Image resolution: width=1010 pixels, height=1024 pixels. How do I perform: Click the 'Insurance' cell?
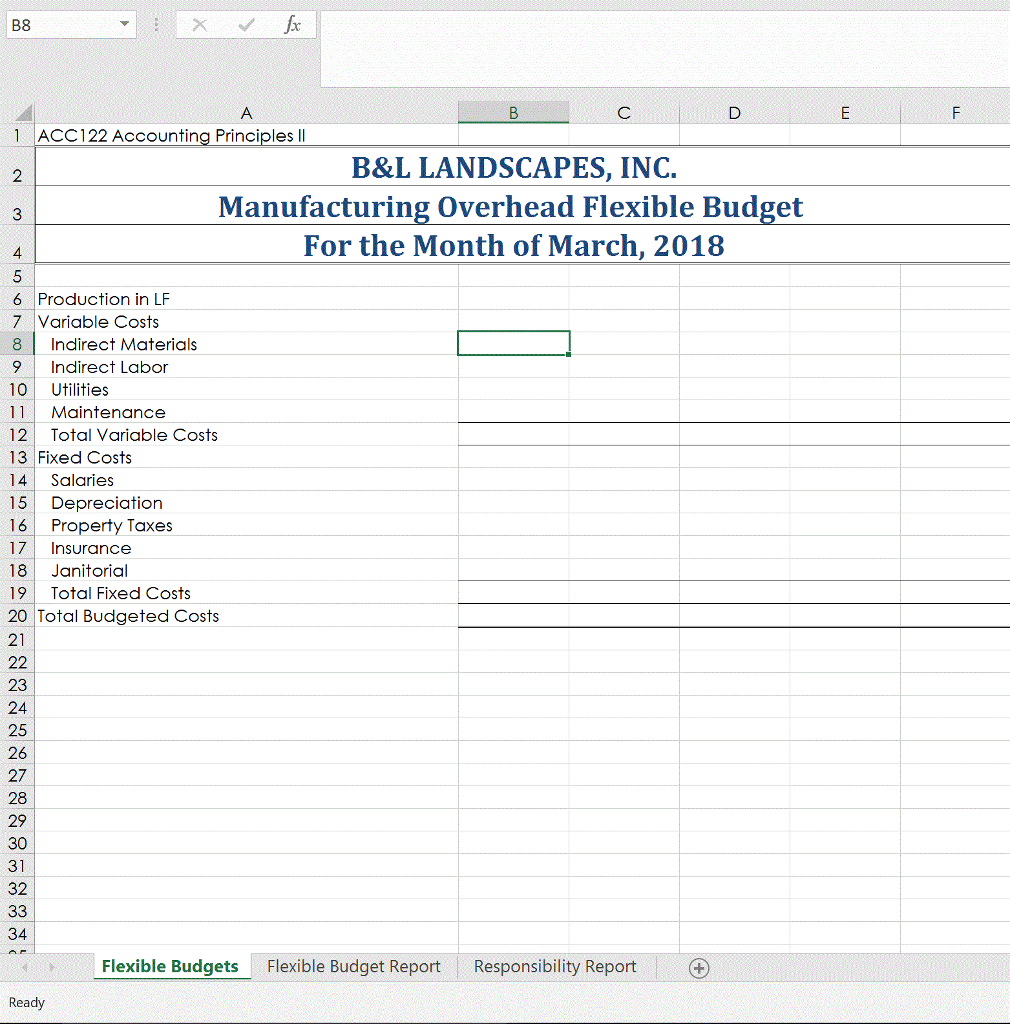tap(246, 548)
